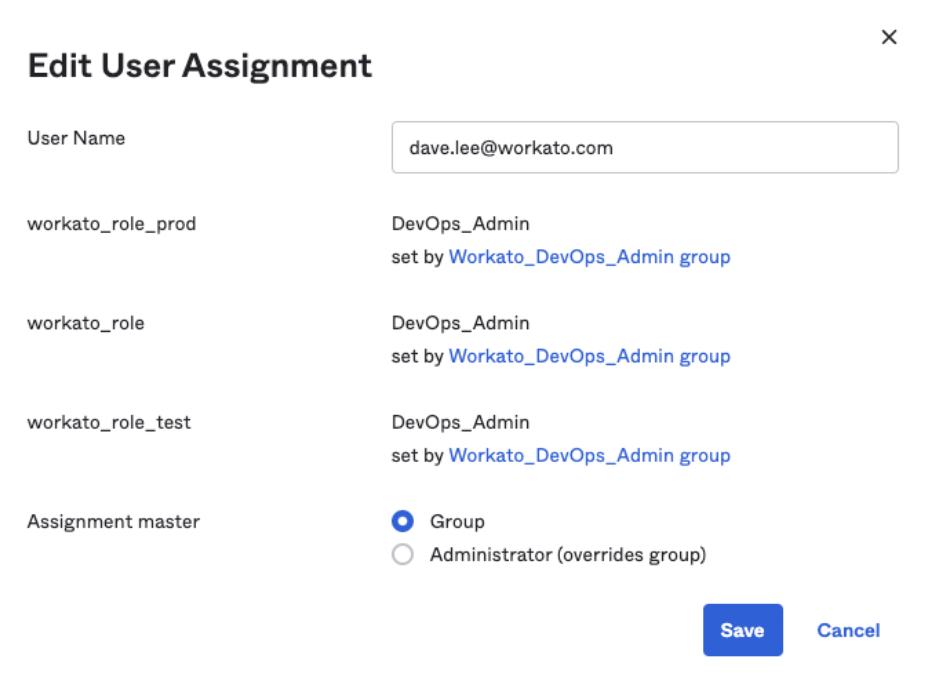Screen dimensions: 928x684
Task: Click the 'Group' radio option label text
Action: [x=457, y=521]
